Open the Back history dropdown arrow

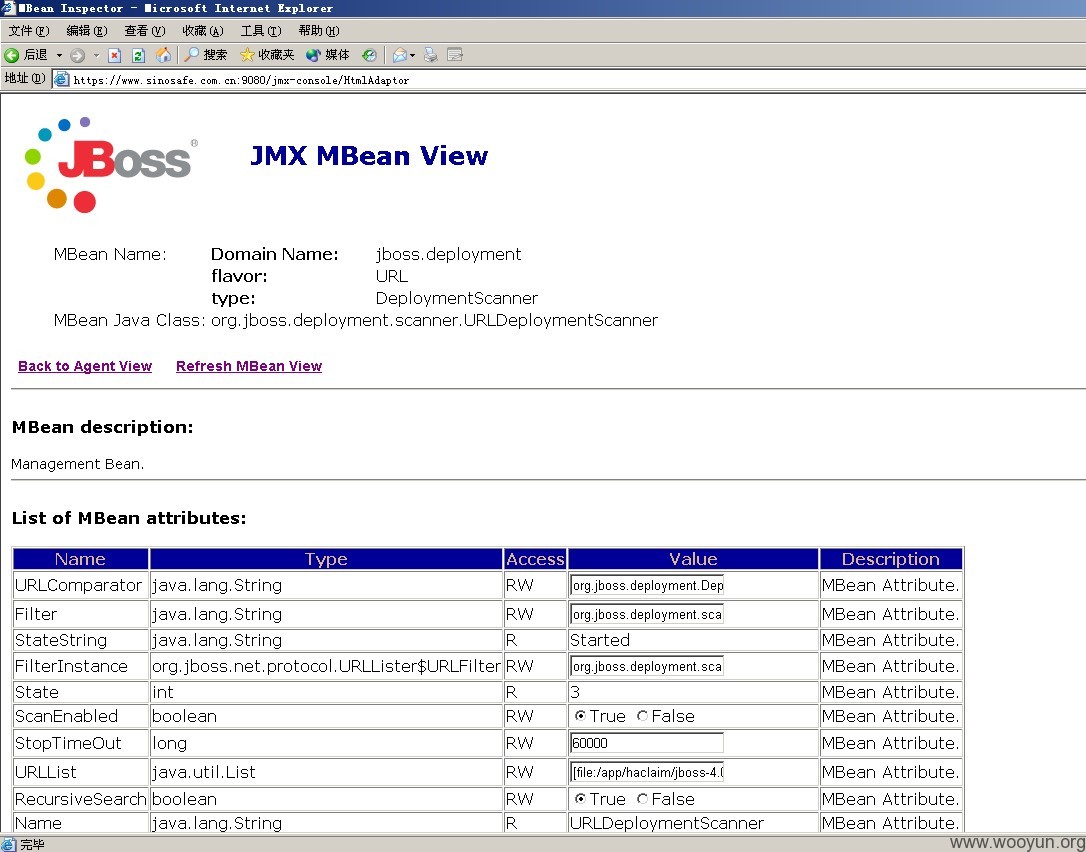click(x=59, y=55)
